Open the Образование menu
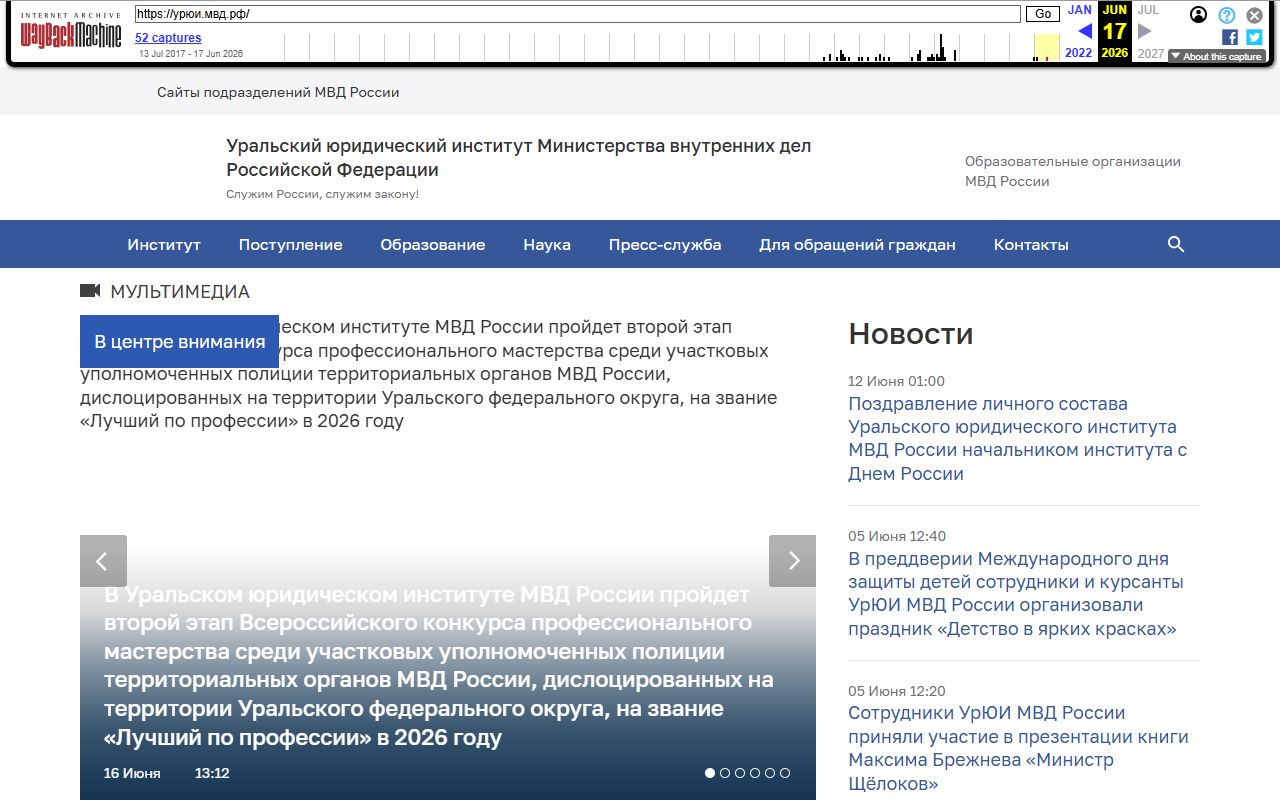 pos(433,244)
